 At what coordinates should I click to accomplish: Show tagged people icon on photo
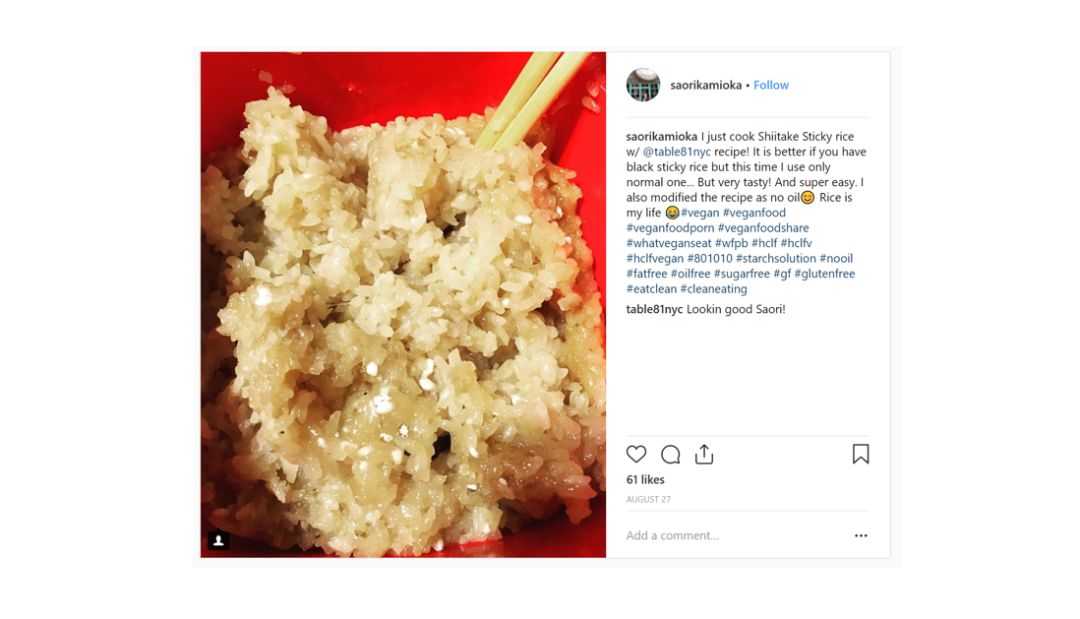click(x=218, y=541)
